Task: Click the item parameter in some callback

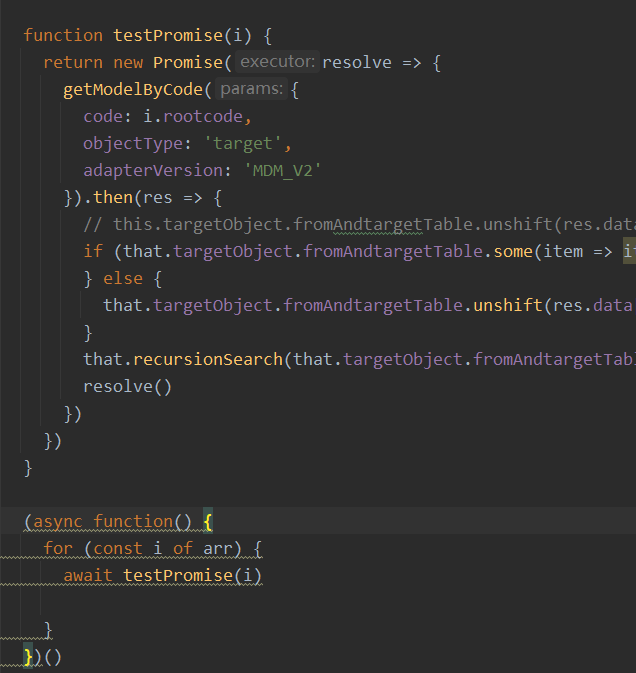Action: pyautogui.click(x=563, y=252)
